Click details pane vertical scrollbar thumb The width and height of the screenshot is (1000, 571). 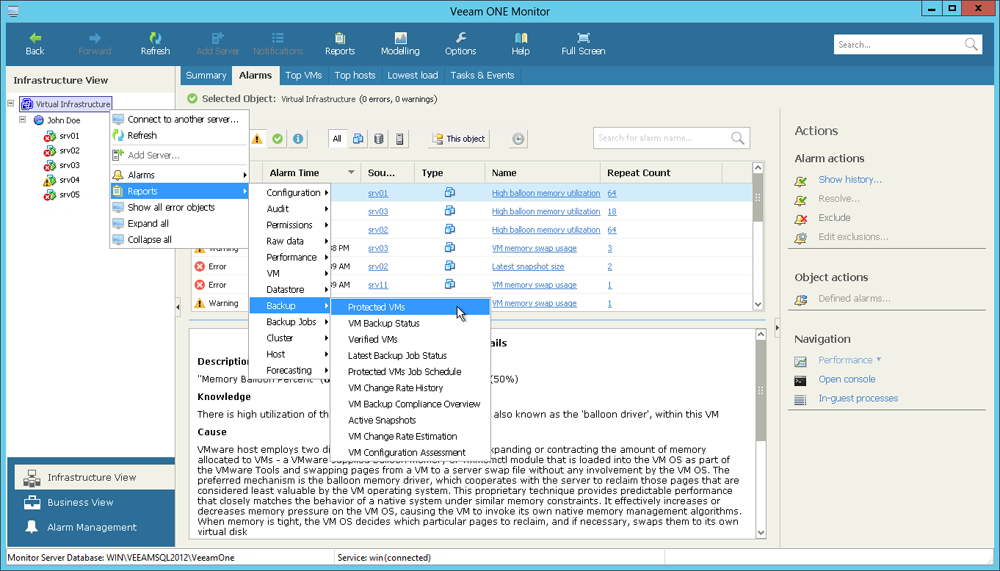tap(760, 392)
